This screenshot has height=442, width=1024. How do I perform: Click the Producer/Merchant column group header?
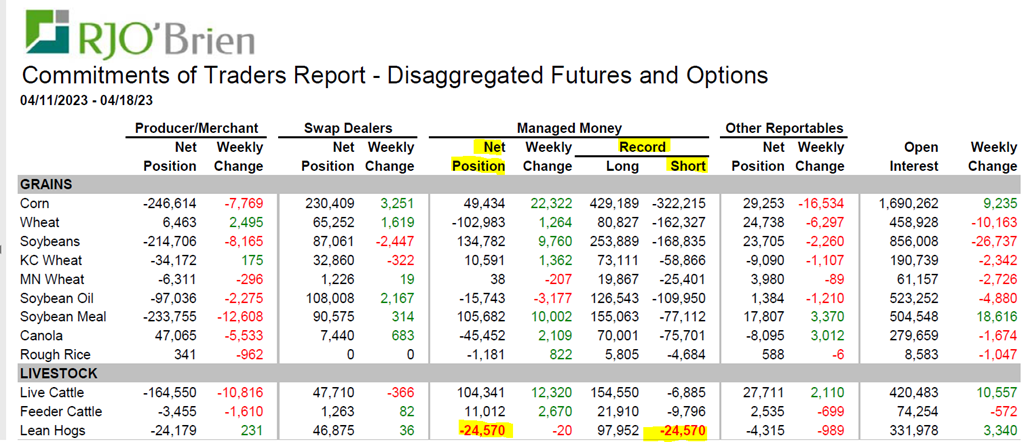click(x=198, y=128)
